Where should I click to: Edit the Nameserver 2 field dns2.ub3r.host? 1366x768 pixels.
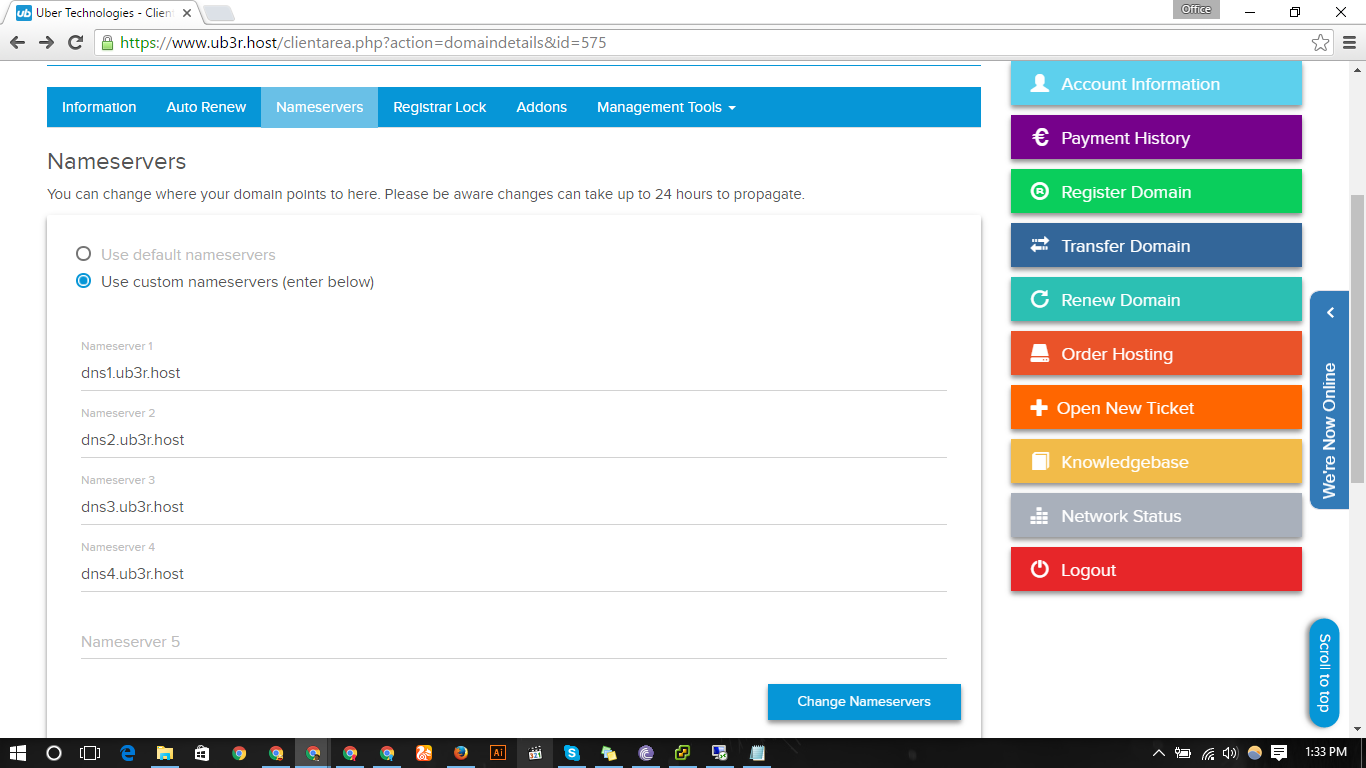point(514,440)
